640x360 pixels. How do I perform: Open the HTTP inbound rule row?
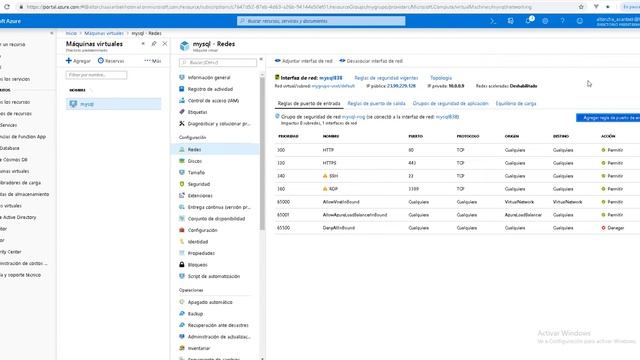[x=457, y=150]
